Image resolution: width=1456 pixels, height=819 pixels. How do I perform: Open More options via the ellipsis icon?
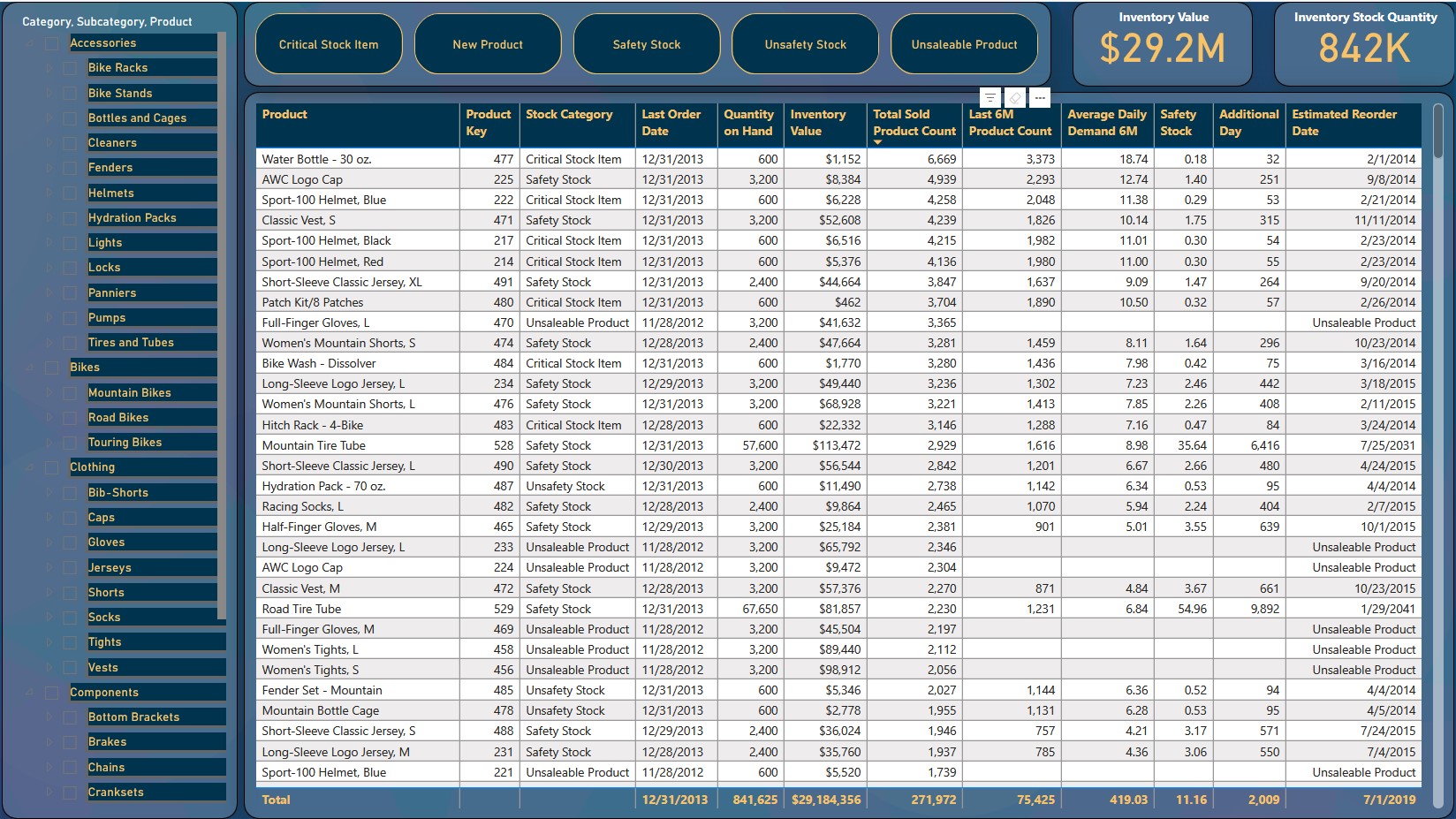click(1040, 97)
